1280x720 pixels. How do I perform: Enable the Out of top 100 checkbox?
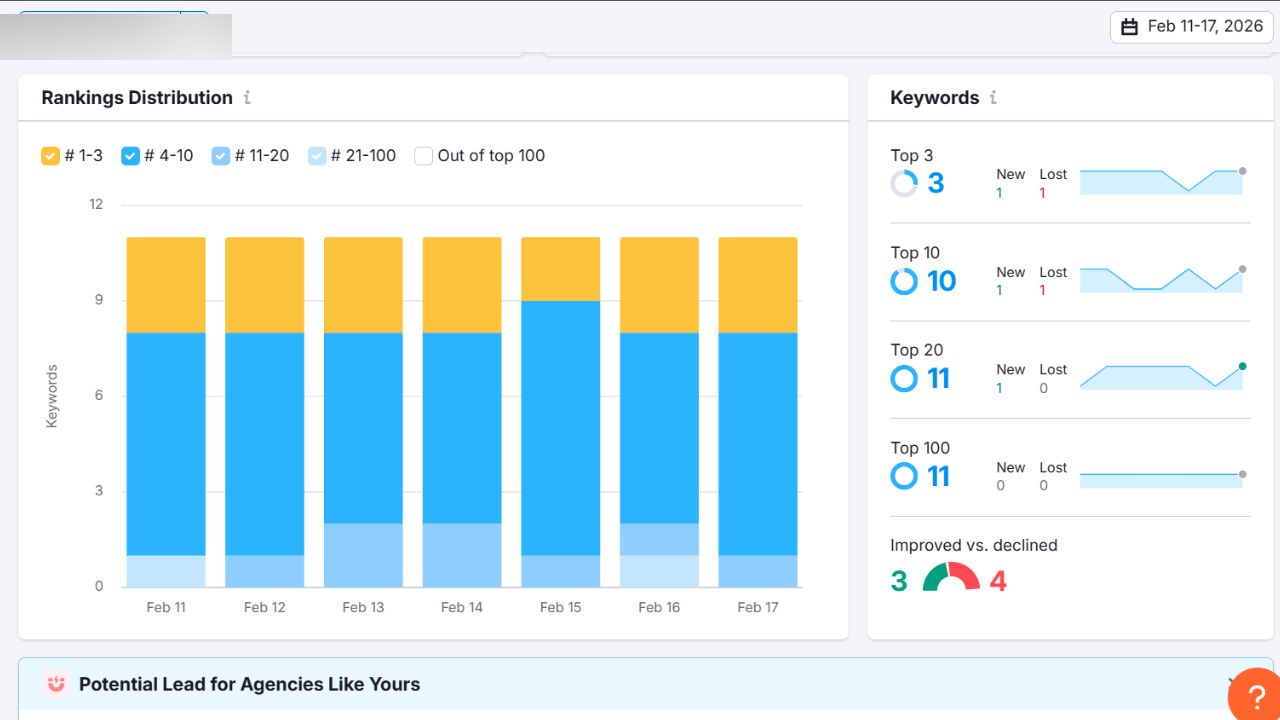click(423, 156)
